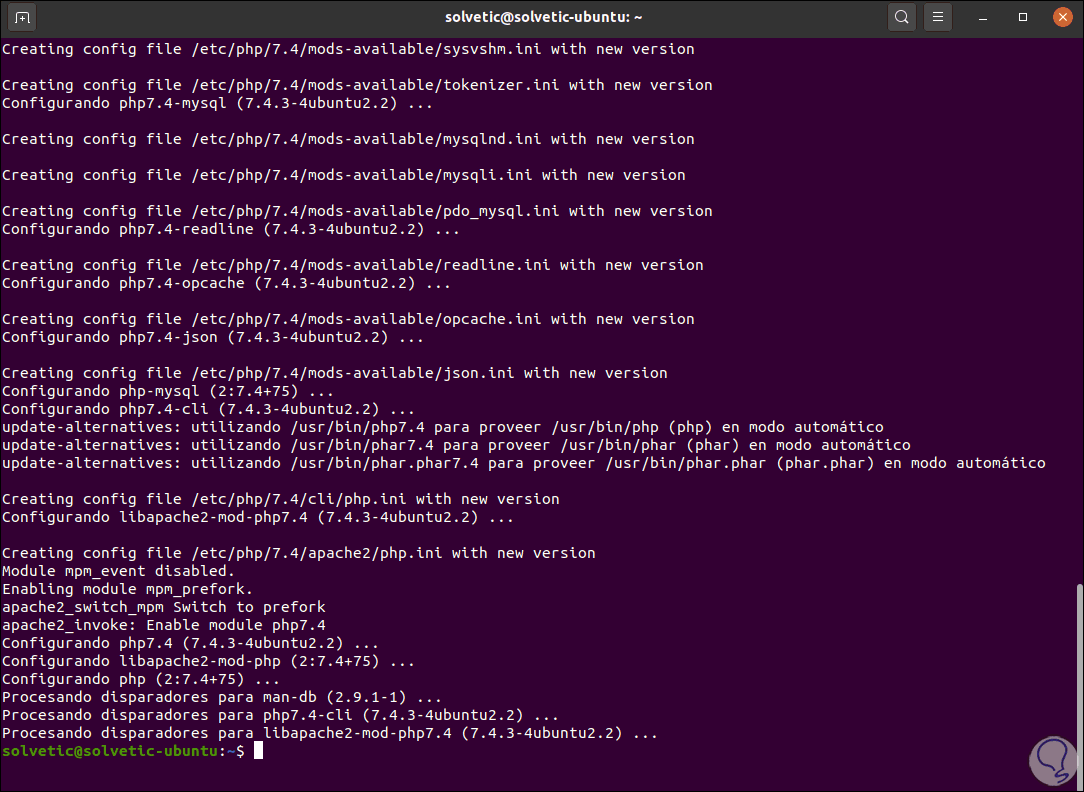
Task: Open the hamburger menu
Action: point(937,17)
